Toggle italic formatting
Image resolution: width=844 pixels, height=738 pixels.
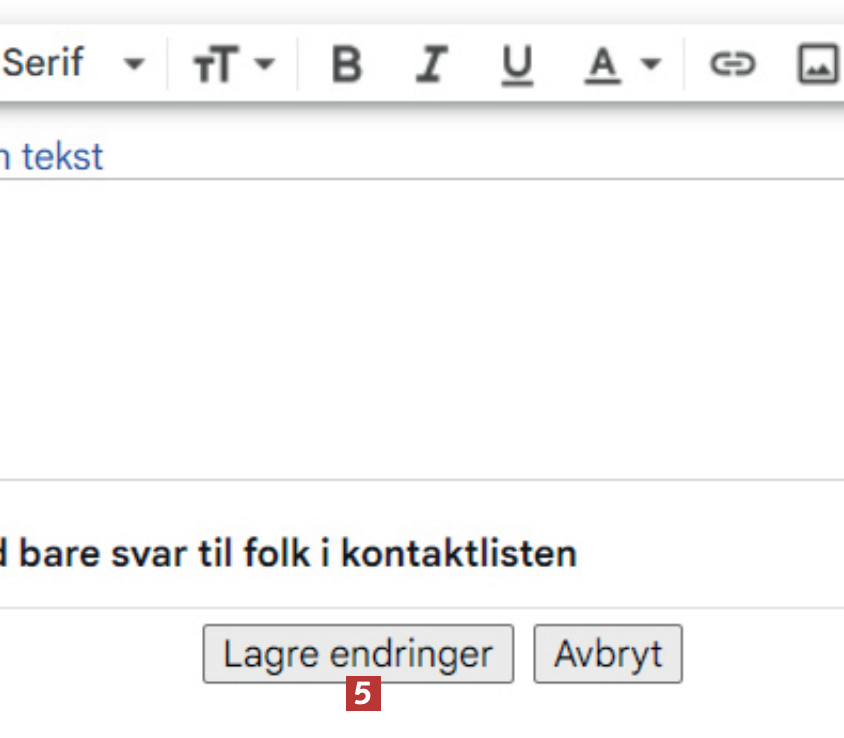[x=430, y=66]
